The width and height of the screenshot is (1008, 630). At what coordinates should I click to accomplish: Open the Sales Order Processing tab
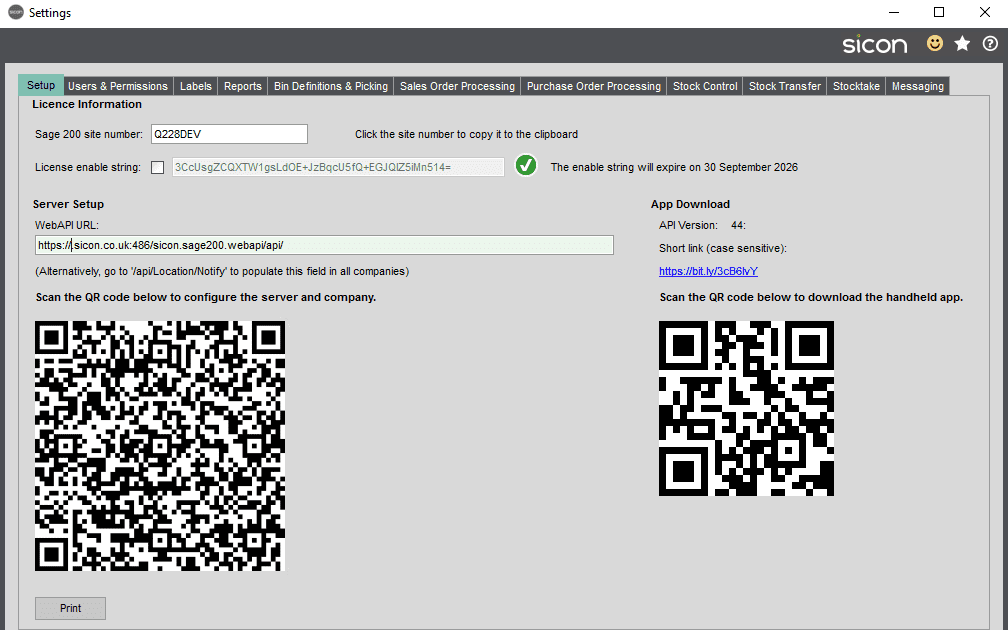(x=457, y=86)
